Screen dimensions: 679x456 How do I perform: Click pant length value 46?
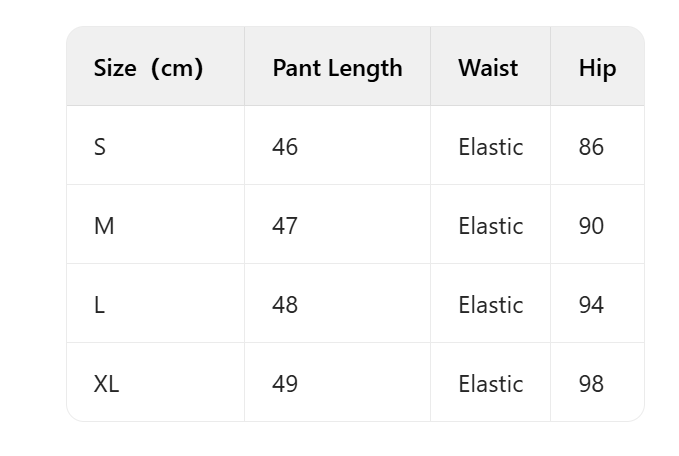point(285,147)
